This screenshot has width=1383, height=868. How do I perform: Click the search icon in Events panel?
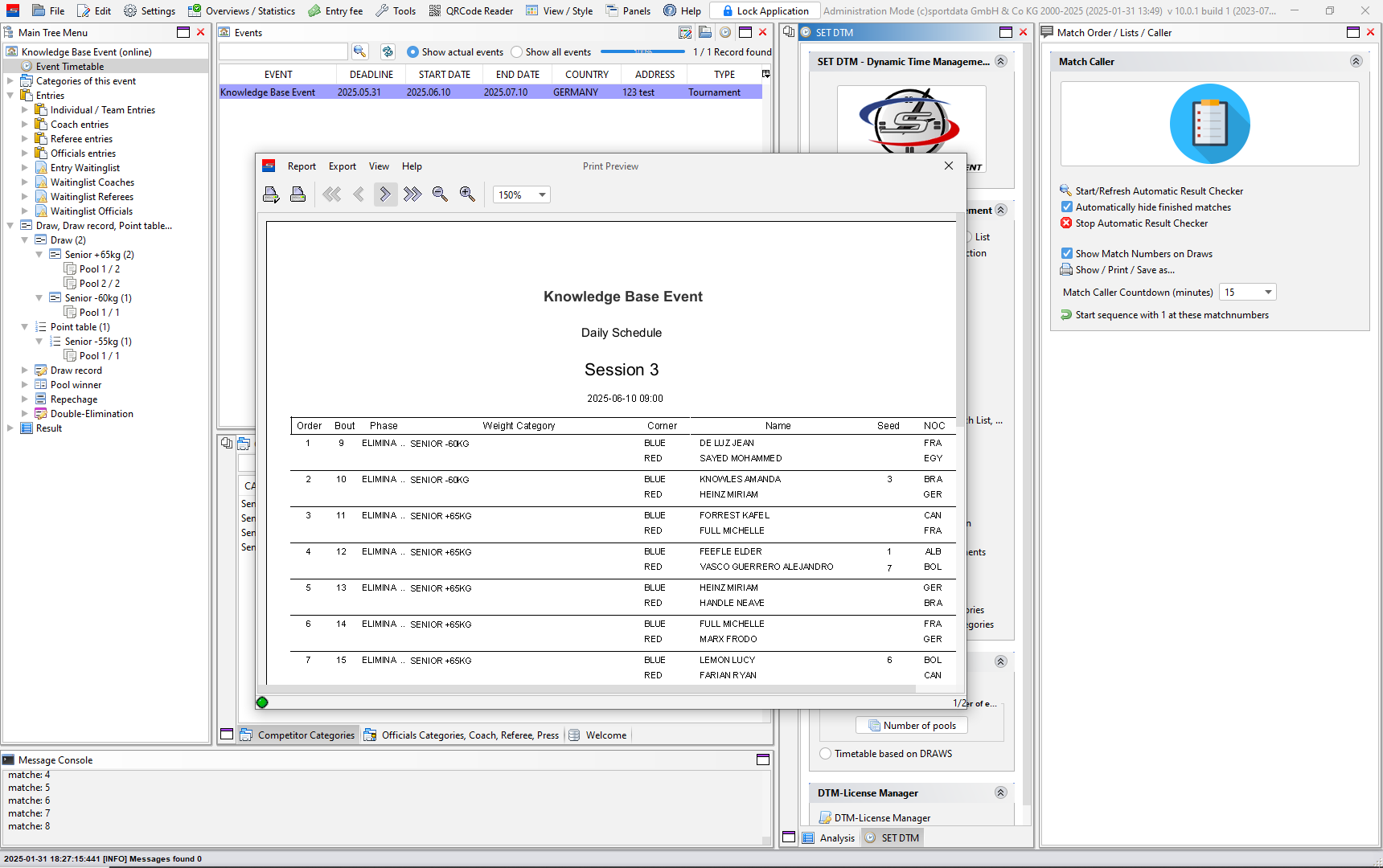[360, 51]
